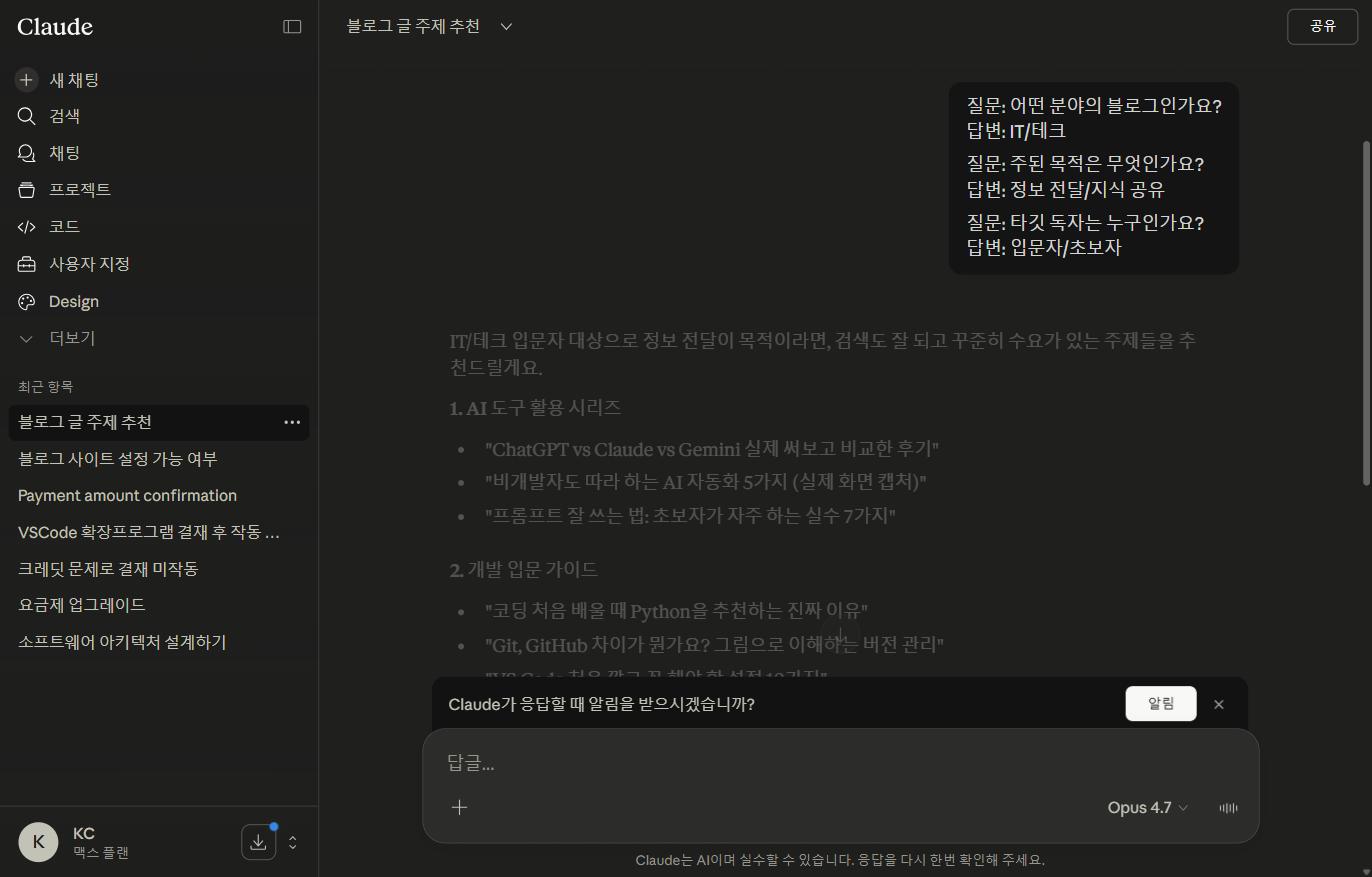
Task: Expand the account switcher arrows near KC
Action: coord(292,842)
